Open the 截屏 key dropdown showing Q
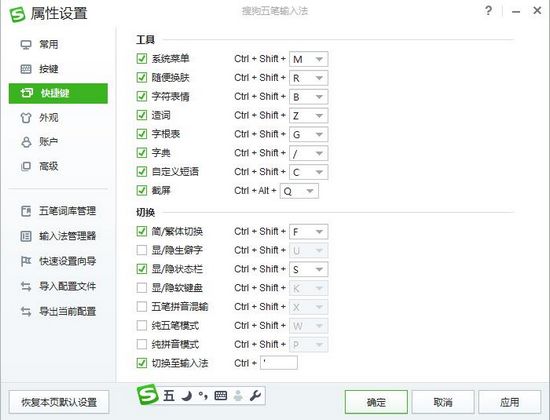This screenshot has height=420, width=550. click(299, 191)
